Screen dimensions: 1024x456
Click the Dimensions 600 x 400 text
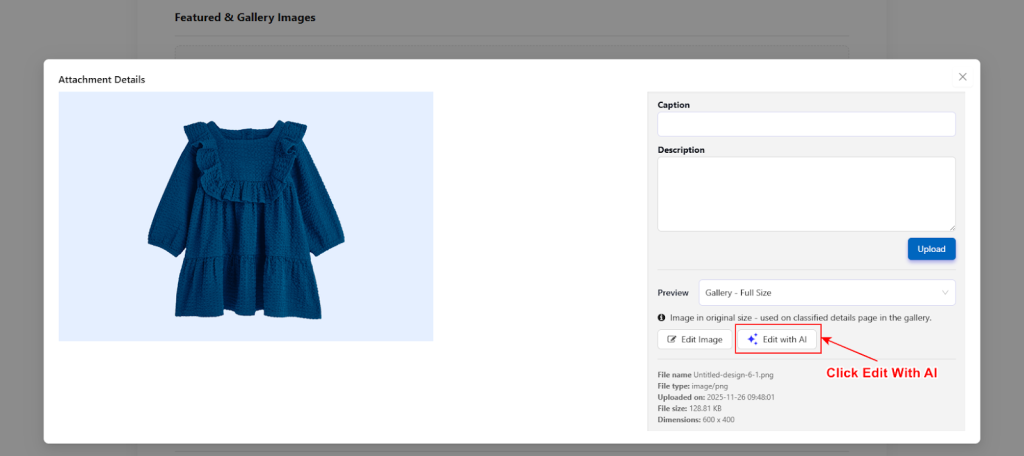click(x=696, y=419)
